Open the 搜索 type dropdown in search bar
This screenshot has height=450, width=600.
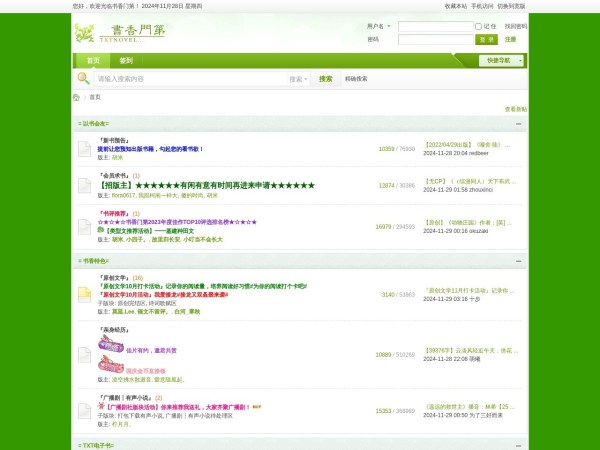pyautogui.click(x=297, y=78)
